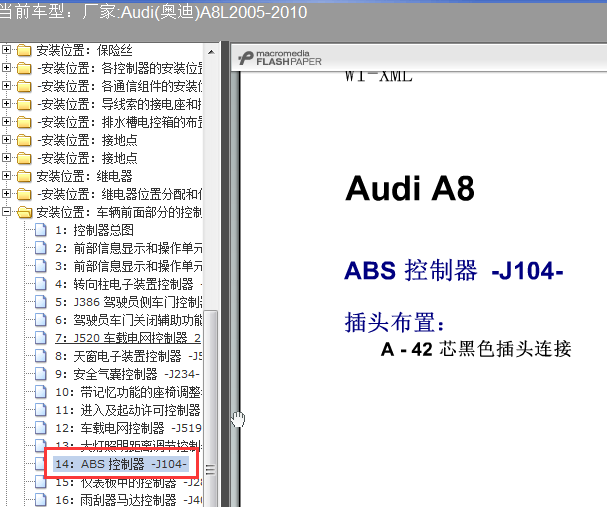607x507 pixels.
Task: Click the ABS 控制器 -J104- document heading
Action: click(454, 270)
